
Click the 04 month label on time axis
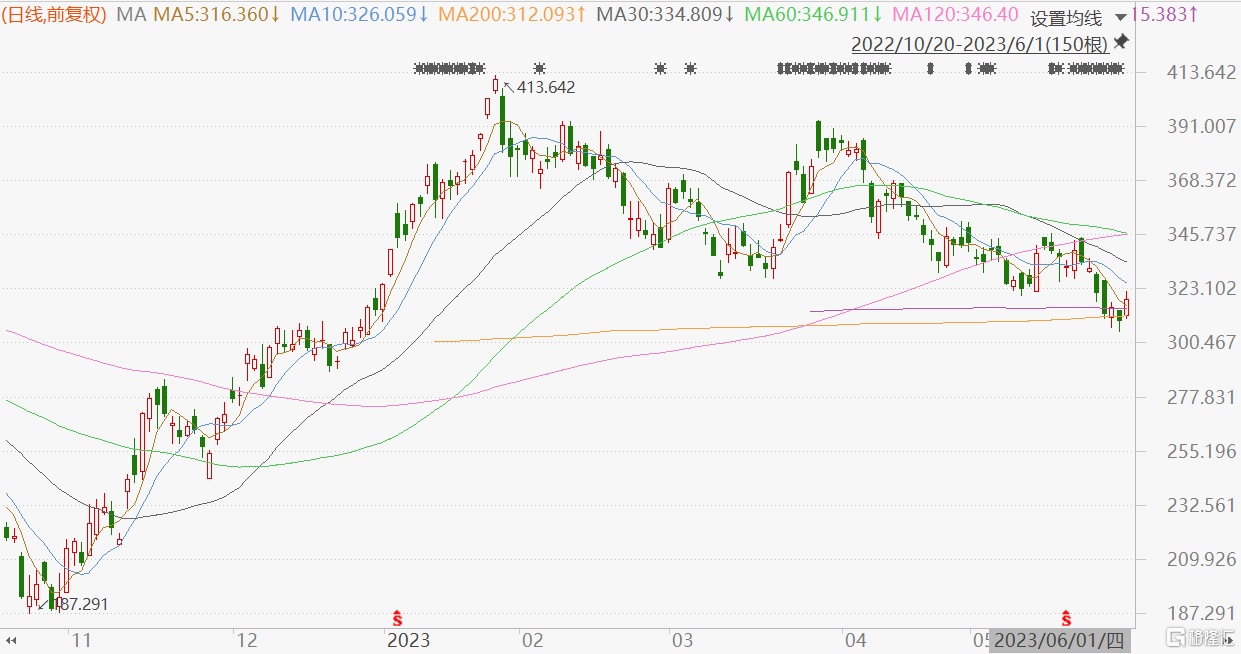pos(855,640)
